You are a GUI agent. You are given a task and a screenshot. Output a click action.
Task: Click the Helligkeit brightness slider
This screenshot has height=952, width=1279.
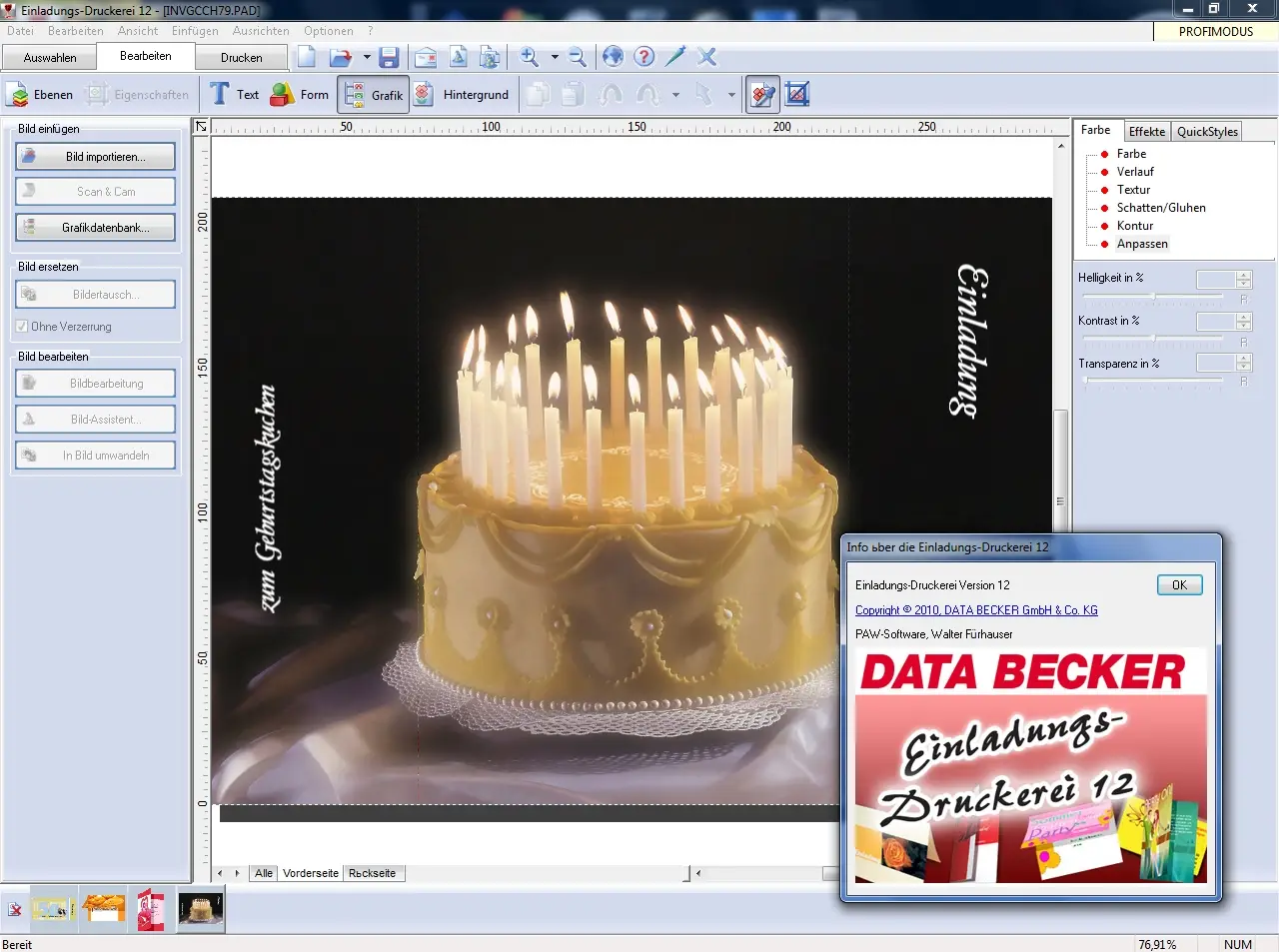click(x=1154, y=299)
